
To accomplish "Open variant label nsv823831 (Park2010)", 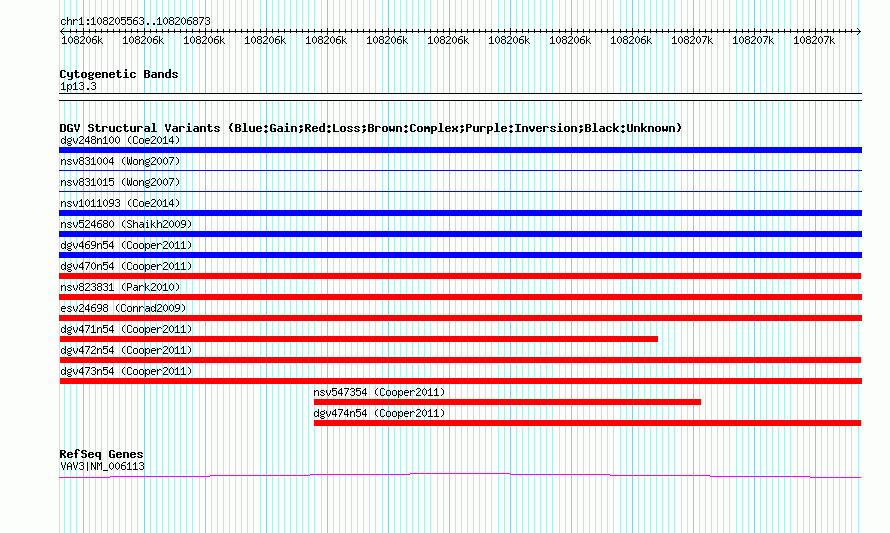I will (120, 287).
